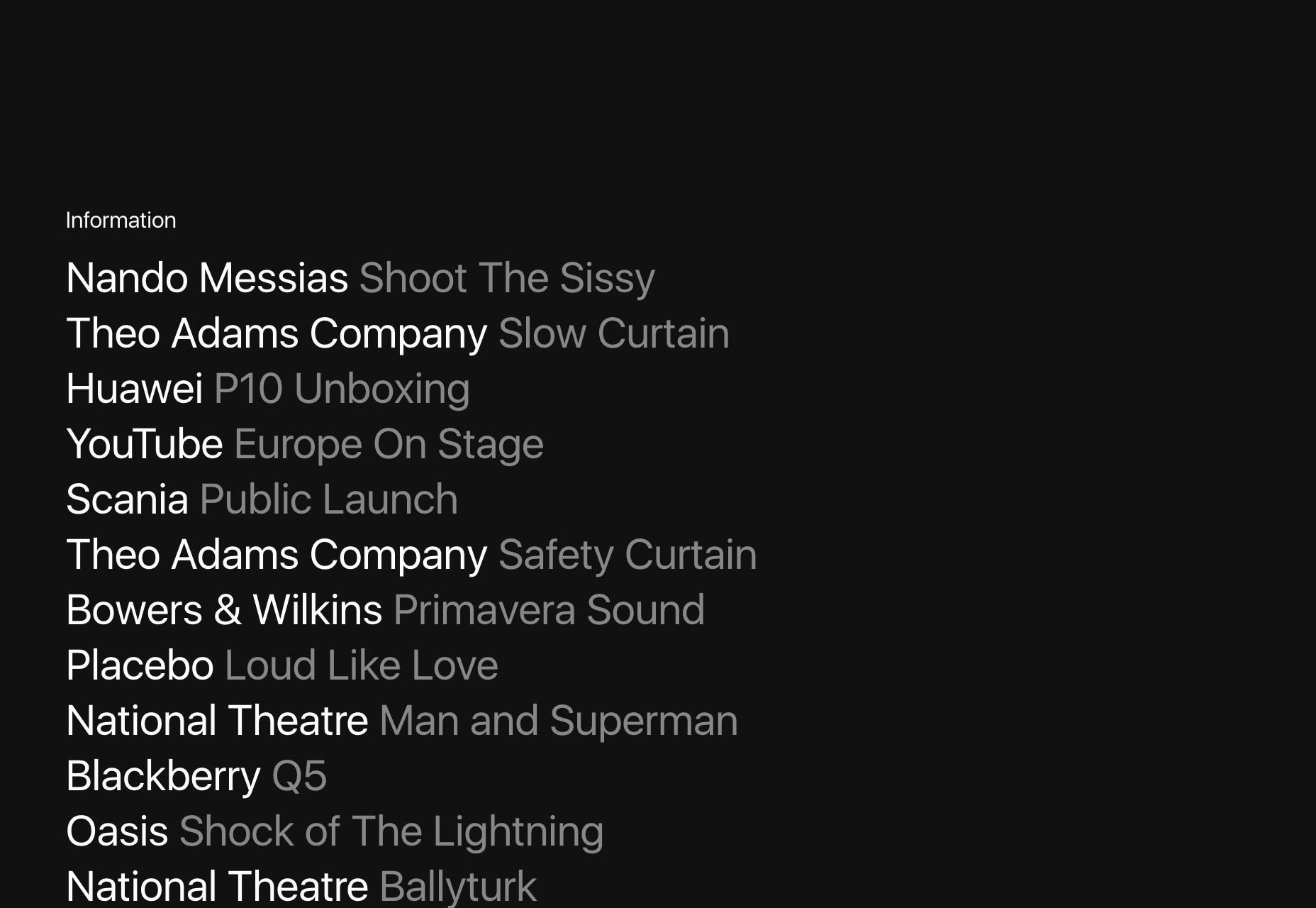This screenshot has width=1316, height=908.
Task: Click the grey 'Man and Superman' title
Action: coord(559,721)
